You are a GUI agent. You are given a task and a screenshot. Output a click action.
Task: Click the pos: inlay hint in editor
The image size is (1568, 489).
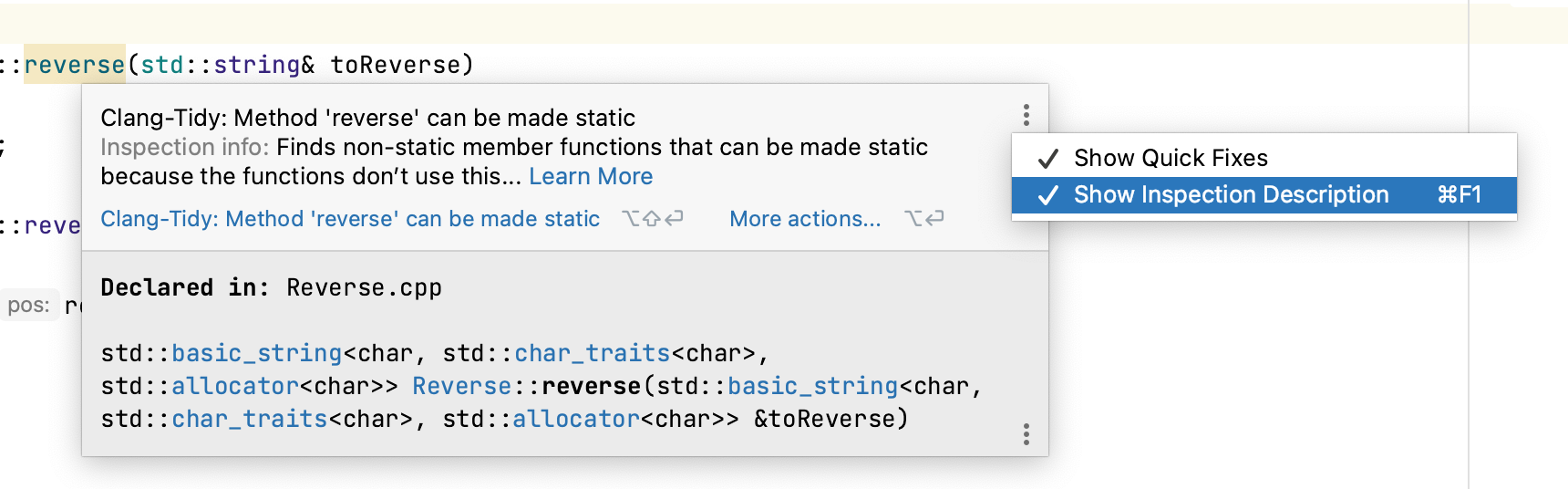tap(29, 305)
